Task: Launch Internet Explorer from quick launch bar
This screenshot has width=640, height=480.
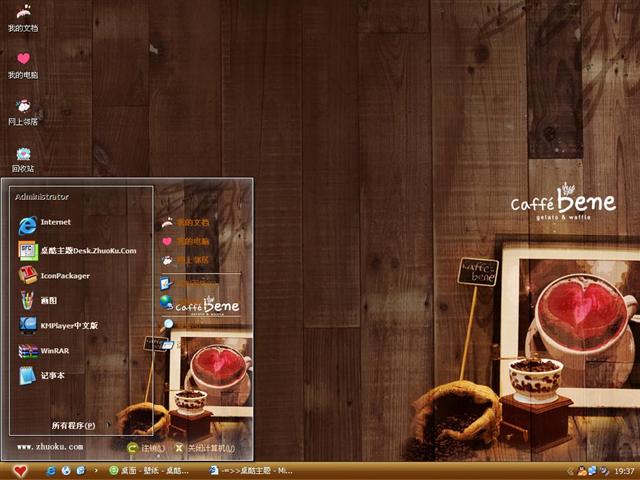Action: point(51,471)
